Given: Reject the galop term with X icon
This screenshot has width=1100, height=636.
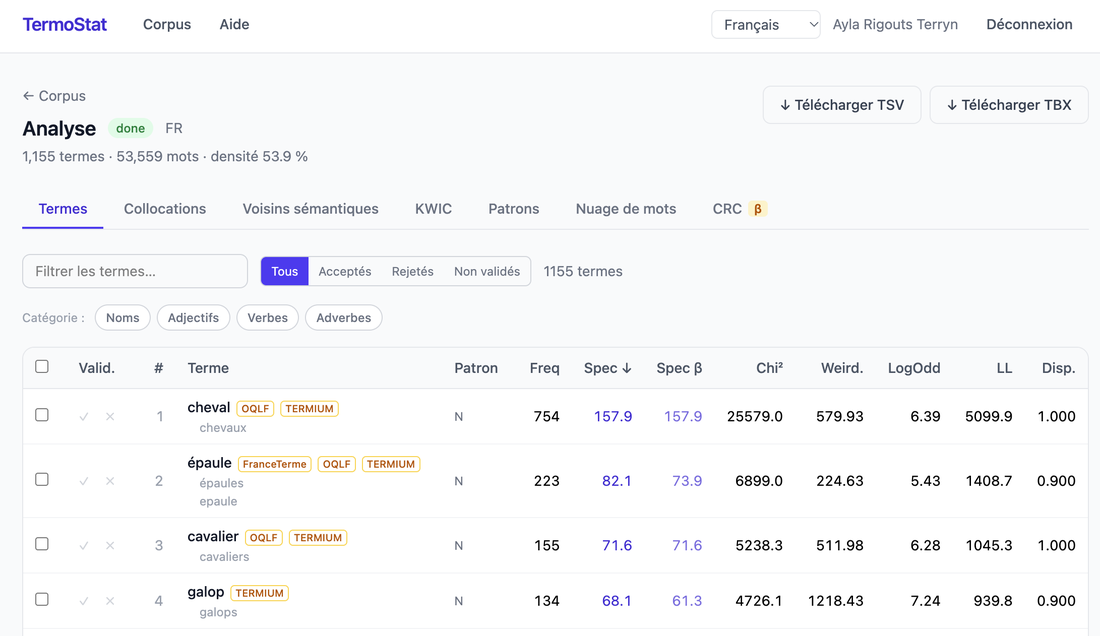Looking at the screenshot, I should click(x=110, y=601).
